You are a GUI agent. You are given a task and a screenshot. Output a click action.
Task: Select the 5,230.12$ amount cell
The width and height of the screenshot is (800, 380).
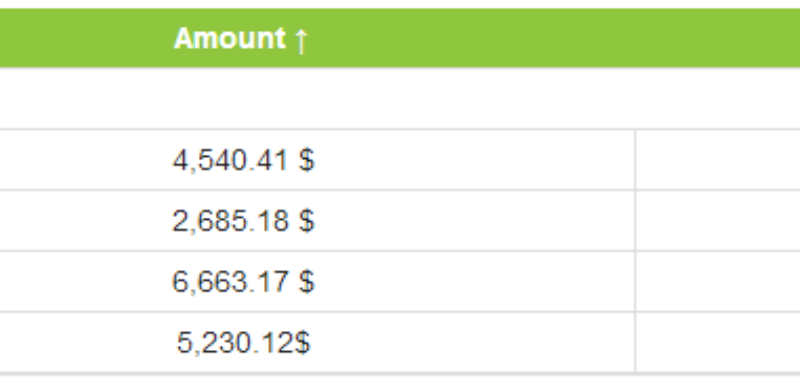tap(317, 342)
